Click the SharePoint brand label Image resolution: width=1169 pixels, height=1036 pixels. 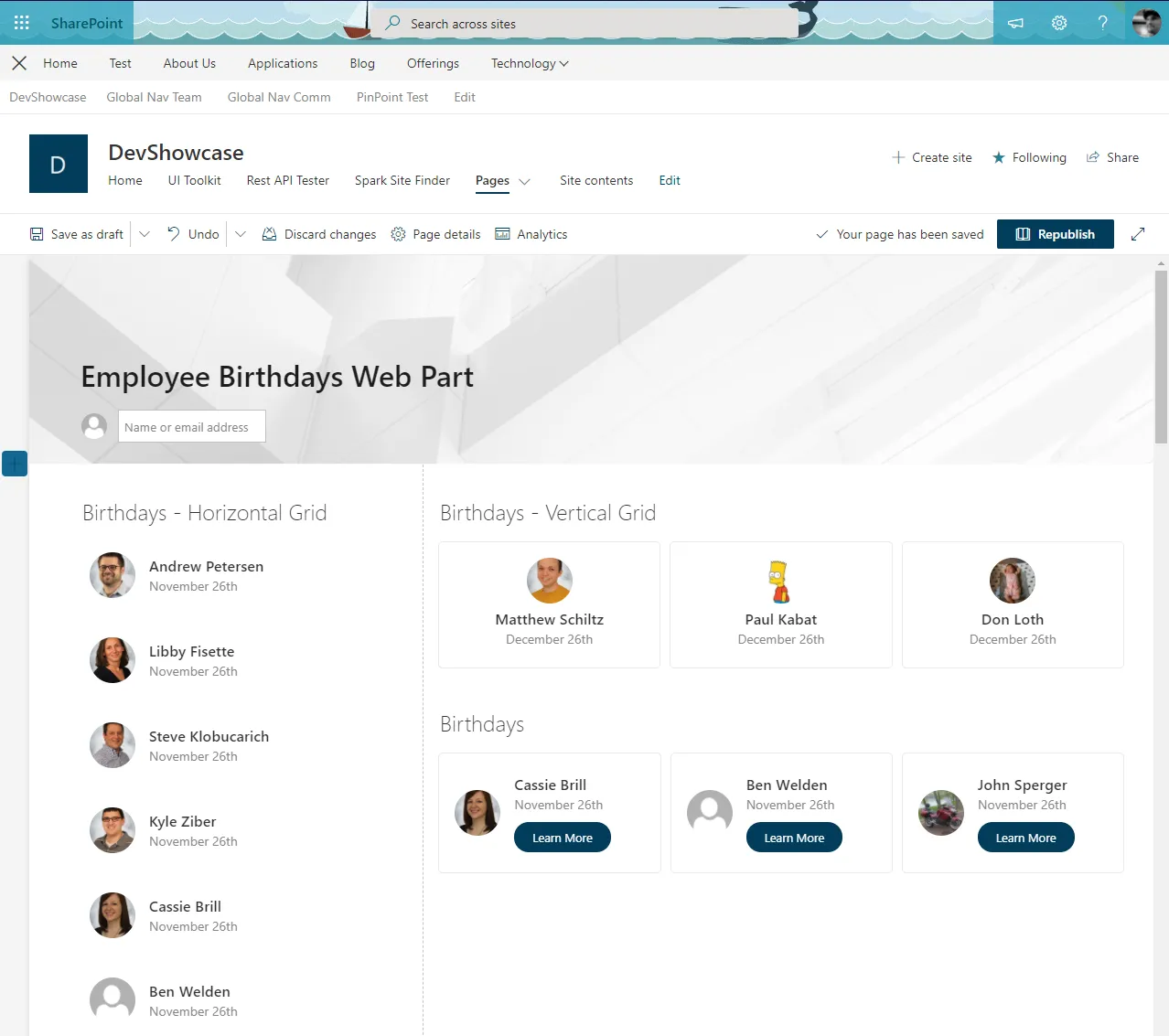87,23
